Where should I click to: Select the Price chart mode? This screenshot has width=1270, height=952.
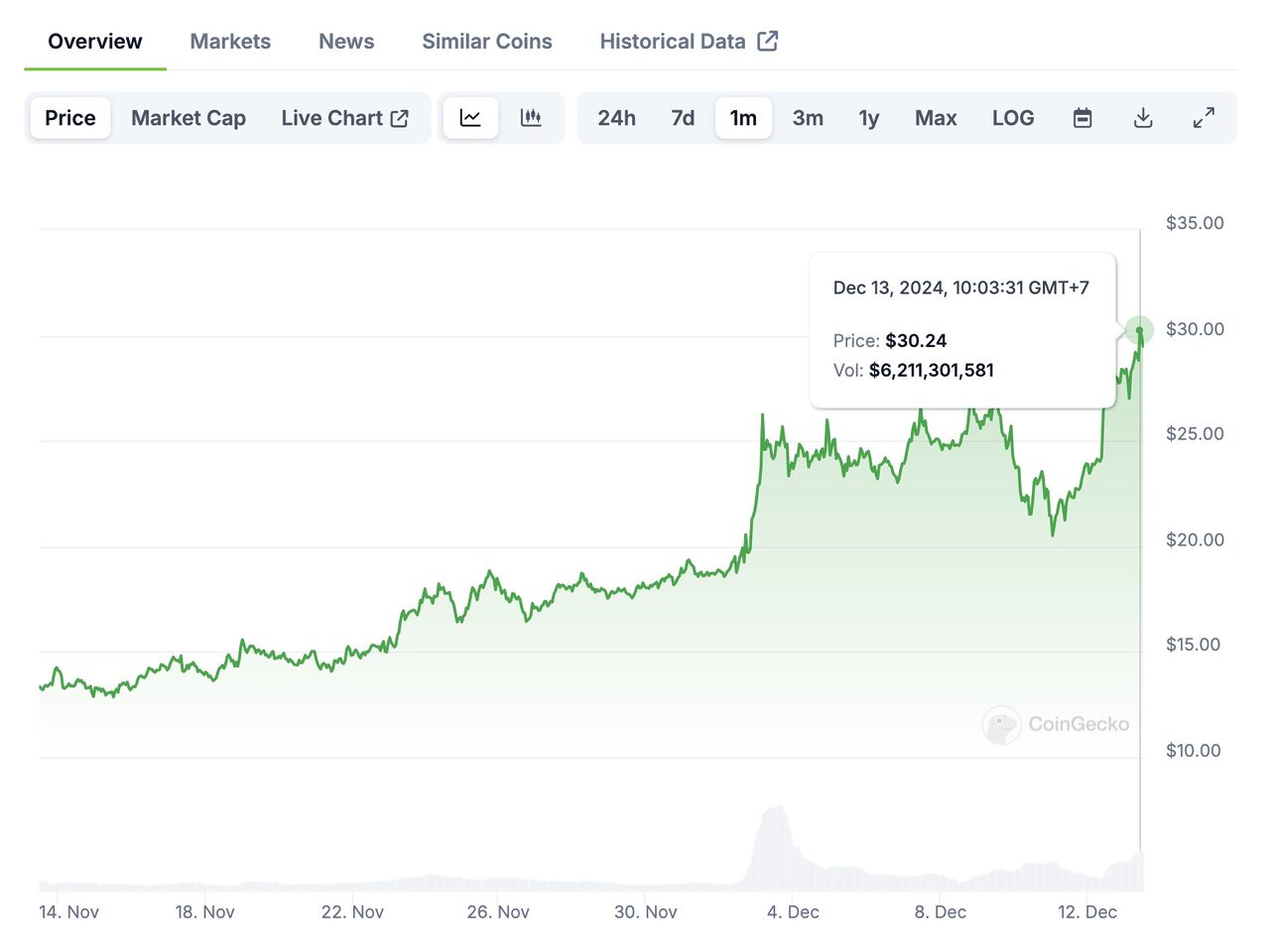[70, 118]
